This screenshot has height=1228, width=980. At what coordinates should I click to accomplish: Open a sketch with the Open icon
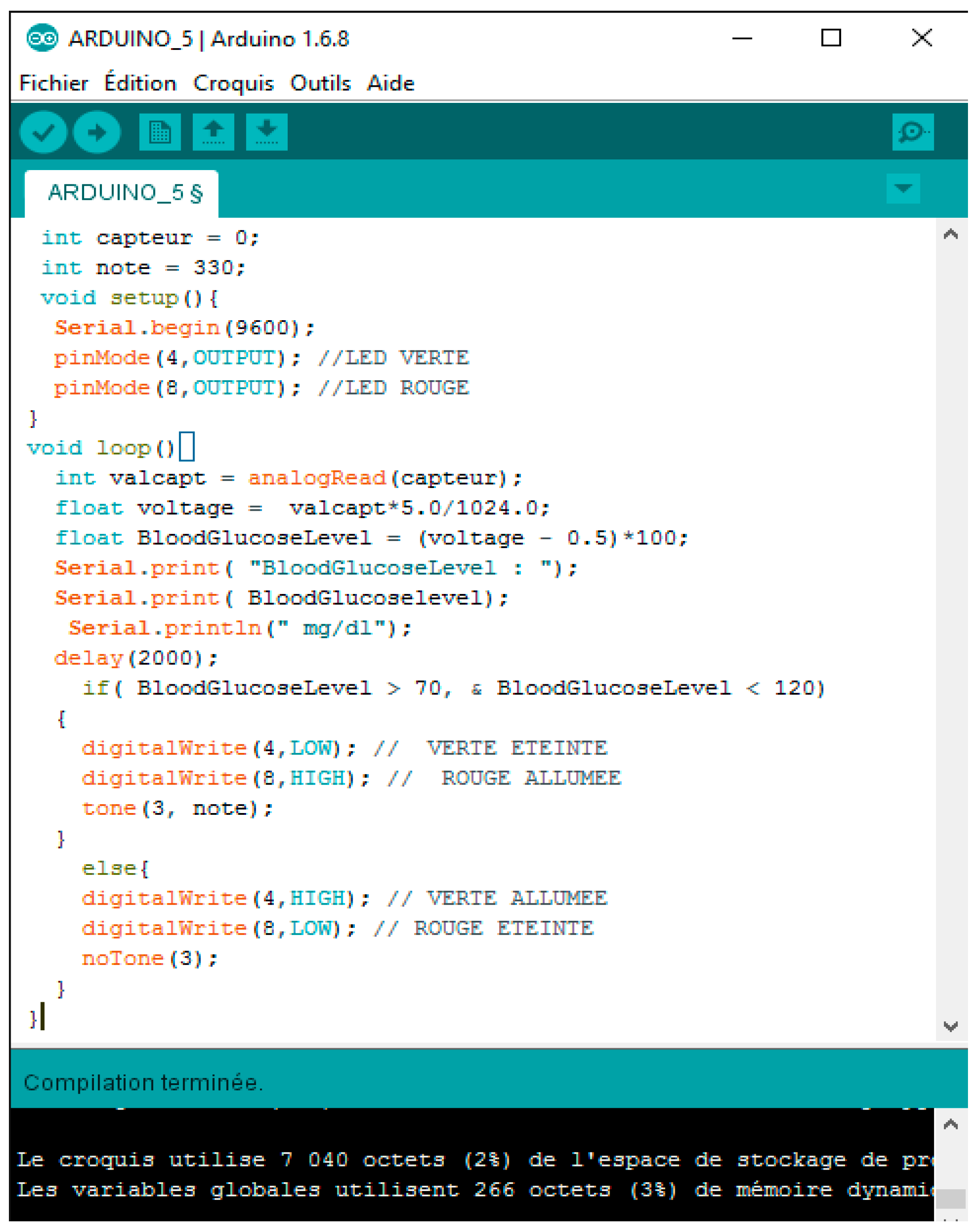(x=213, y=132)
